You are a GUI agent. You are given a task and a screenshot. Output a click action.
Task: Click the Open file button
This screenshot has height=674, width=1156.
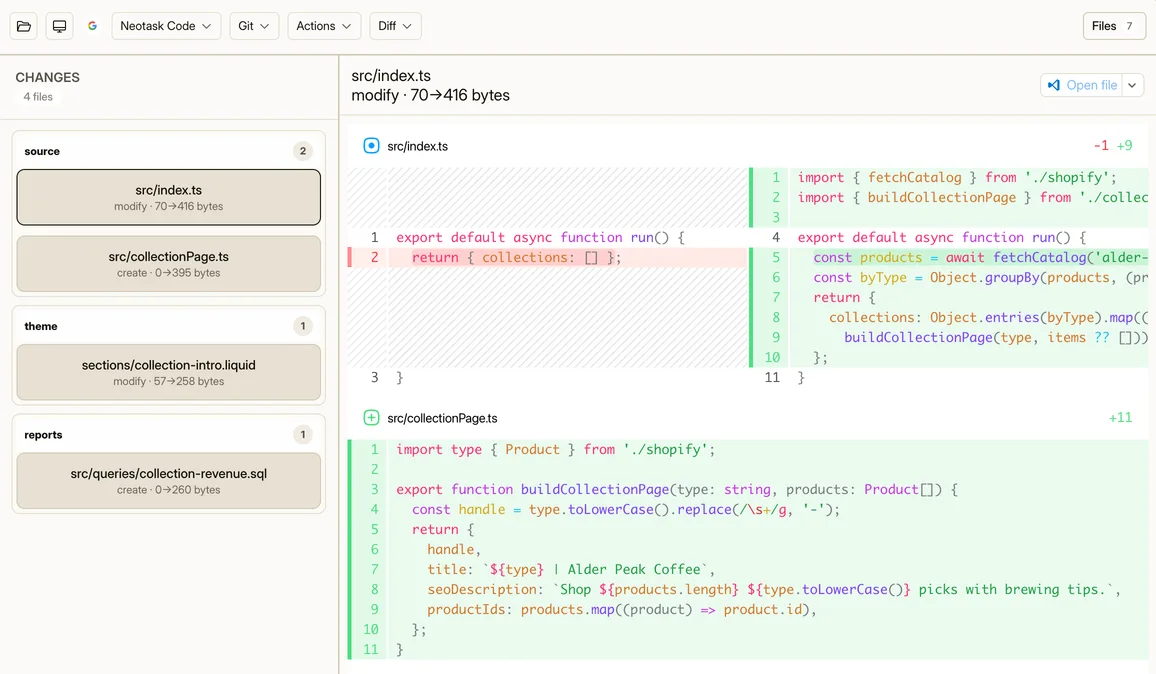click(x=1082, y=85)
